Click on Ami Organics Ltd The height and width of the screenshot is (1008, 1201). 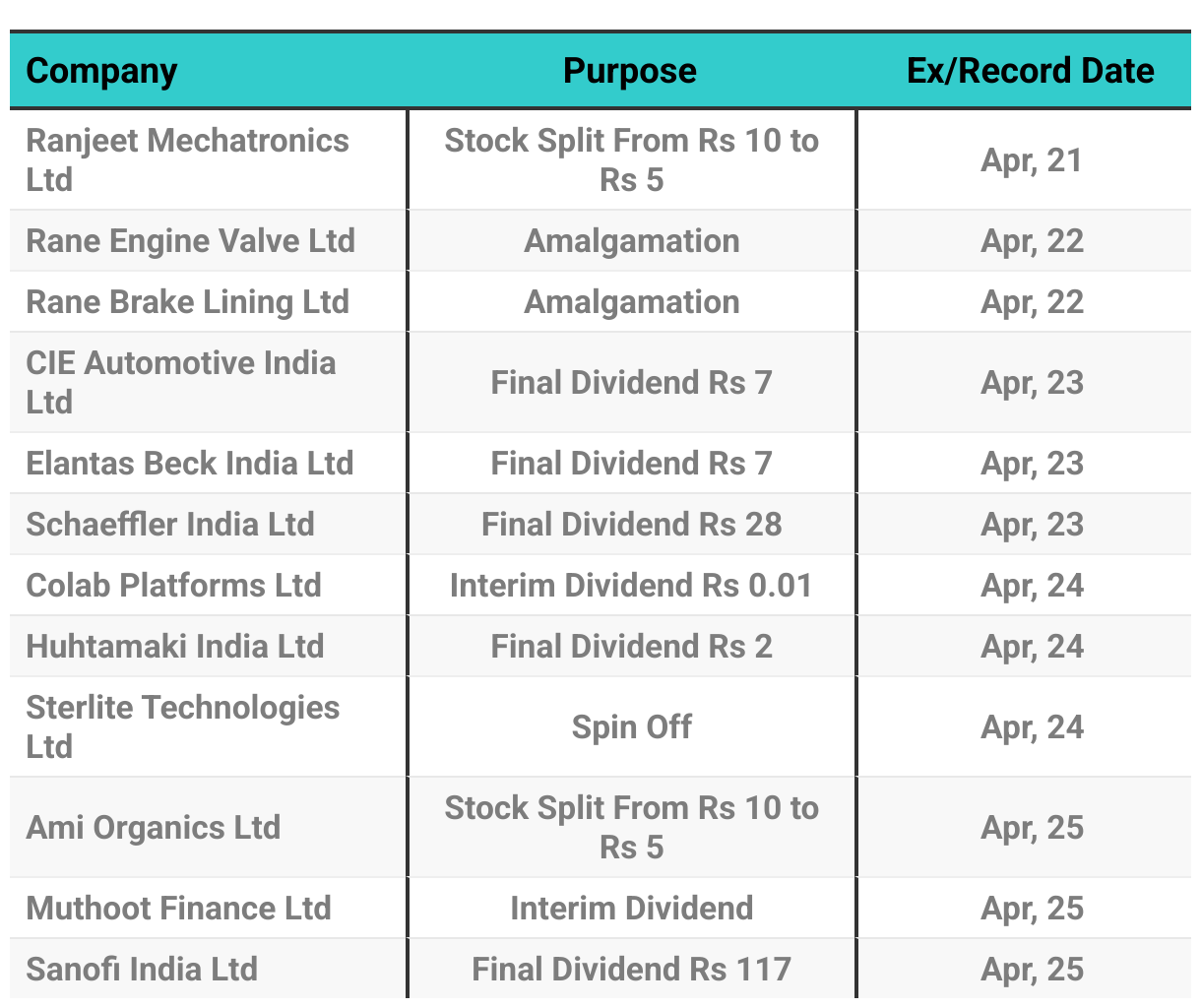[153, 828]
